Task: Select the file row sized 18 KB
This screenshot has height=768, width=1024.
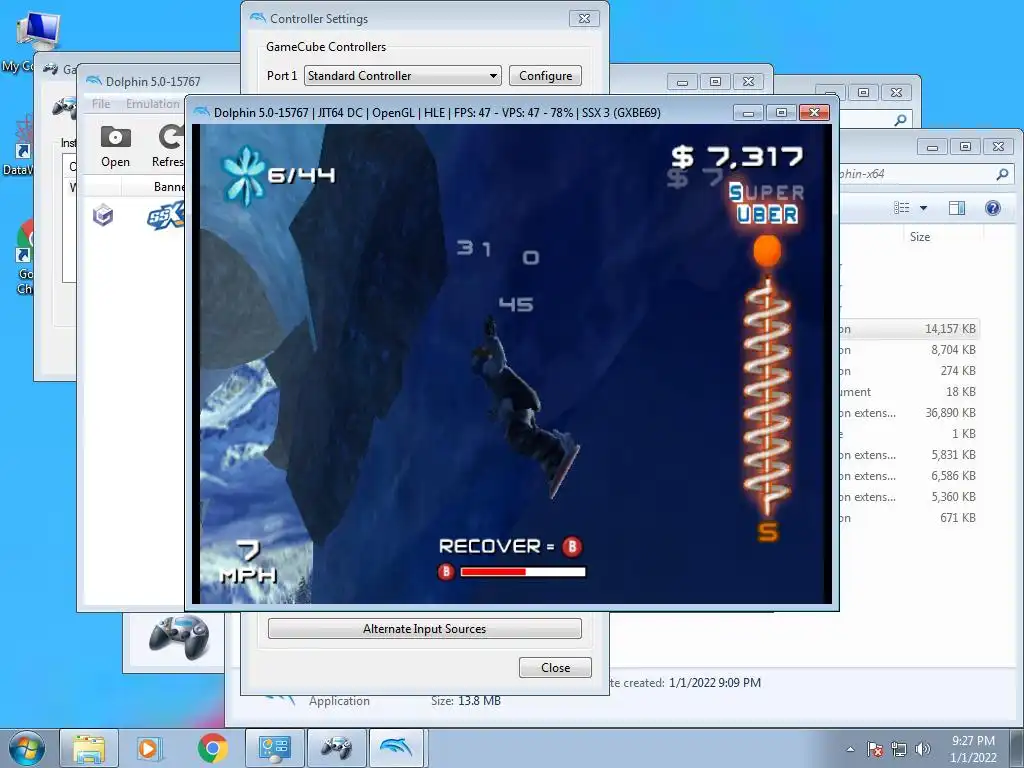Action: (x=909, y=392)
